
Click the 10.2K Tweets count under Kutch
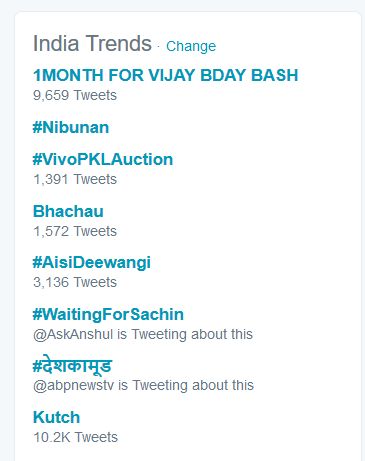76,437
